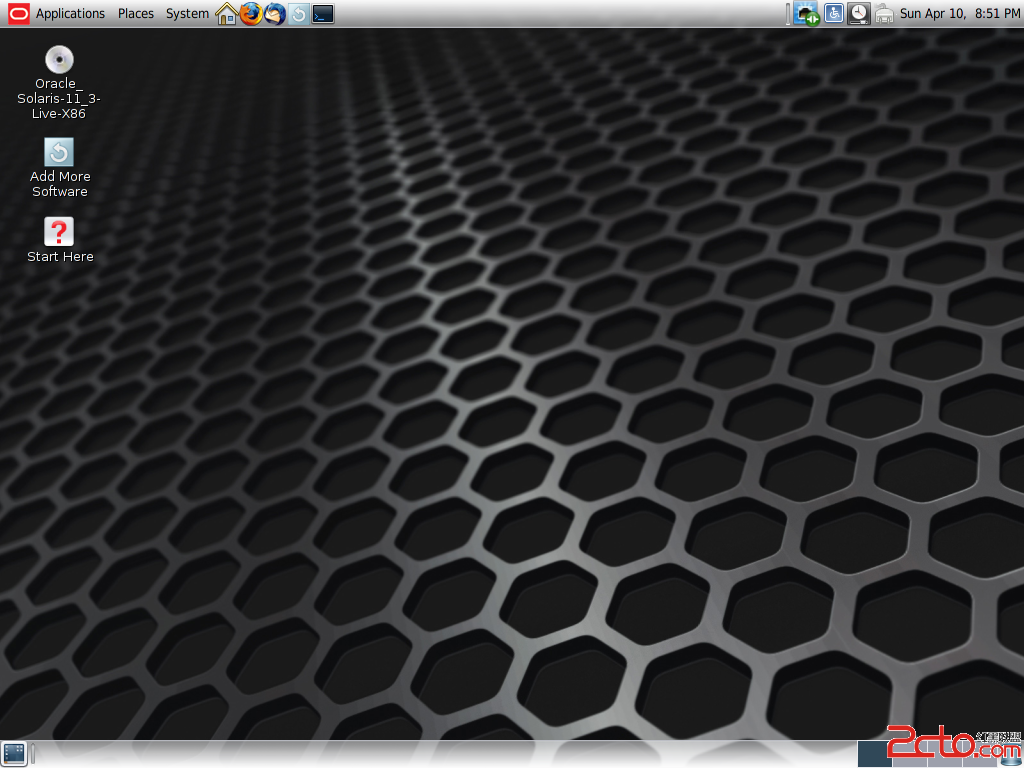Open Time Slider clock-drive icon
This screenshot has width=1024, height=768.
[859, 14]
